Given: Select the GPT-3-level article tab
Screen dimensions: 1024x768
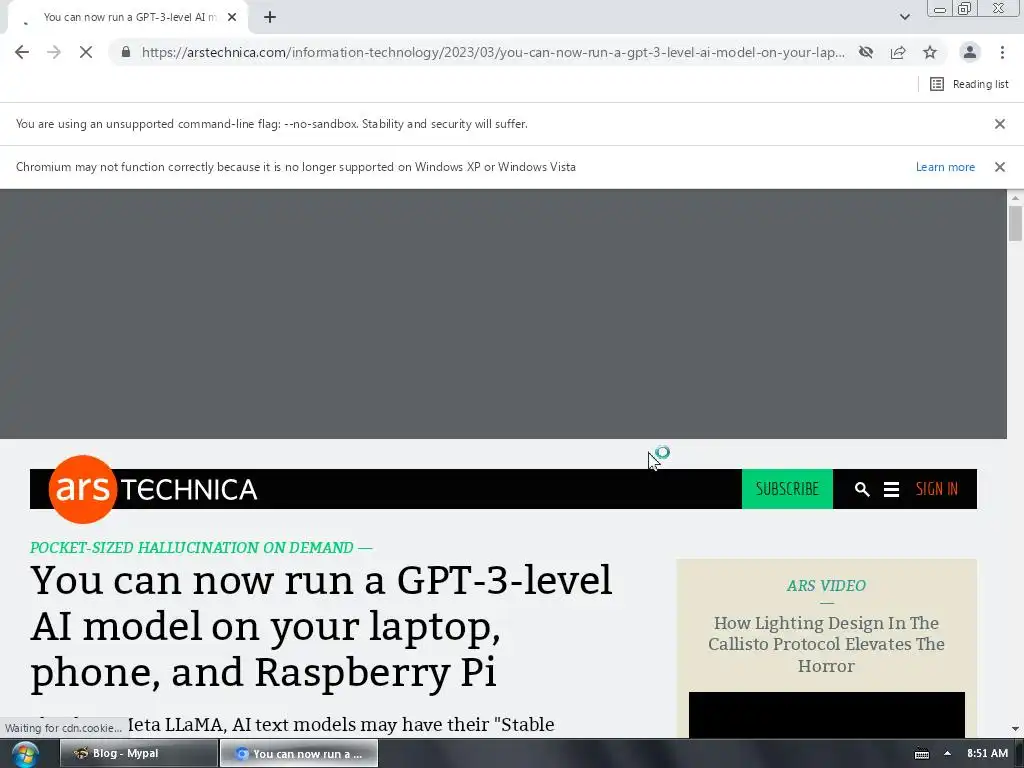Looking at the screenshot, I should point(128,18).
